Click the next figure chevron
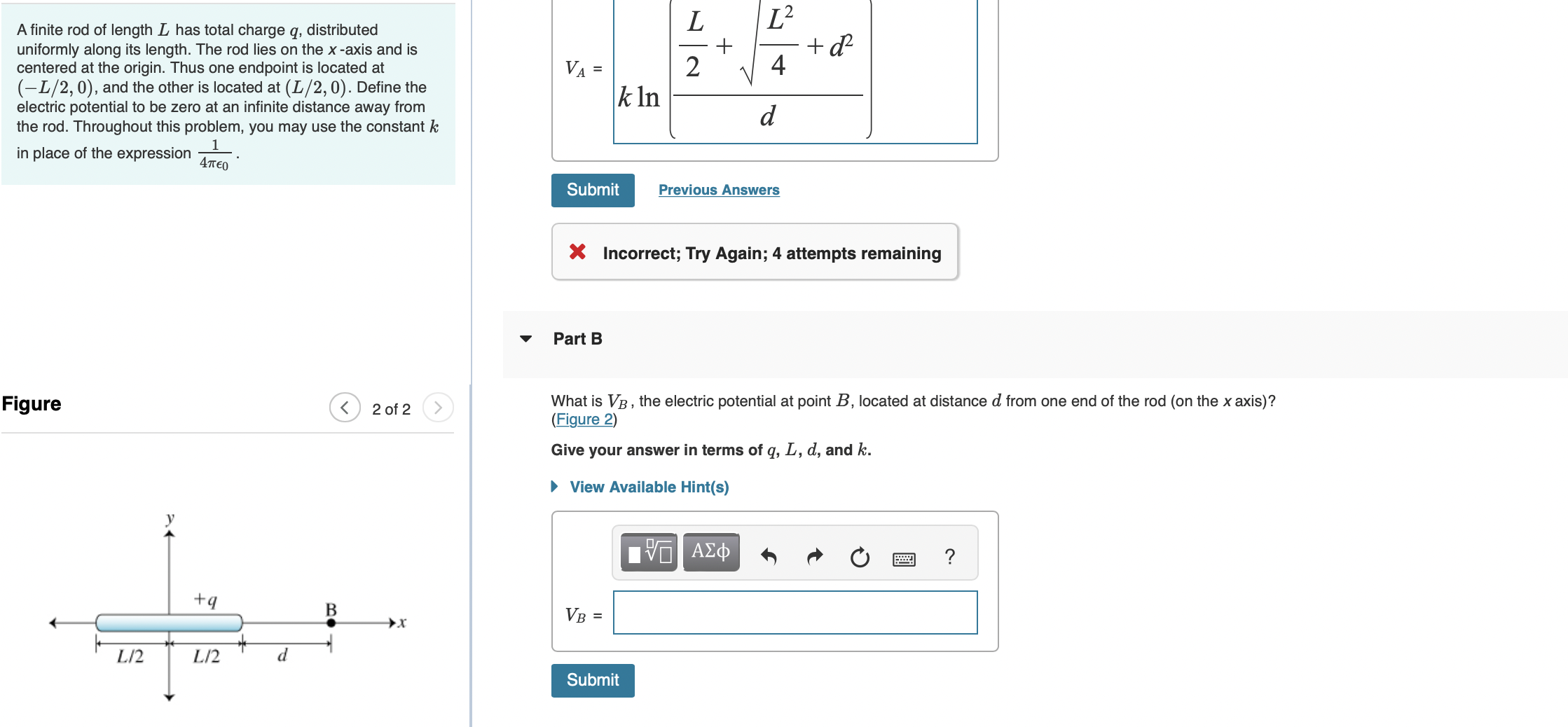 click(438, 408)
